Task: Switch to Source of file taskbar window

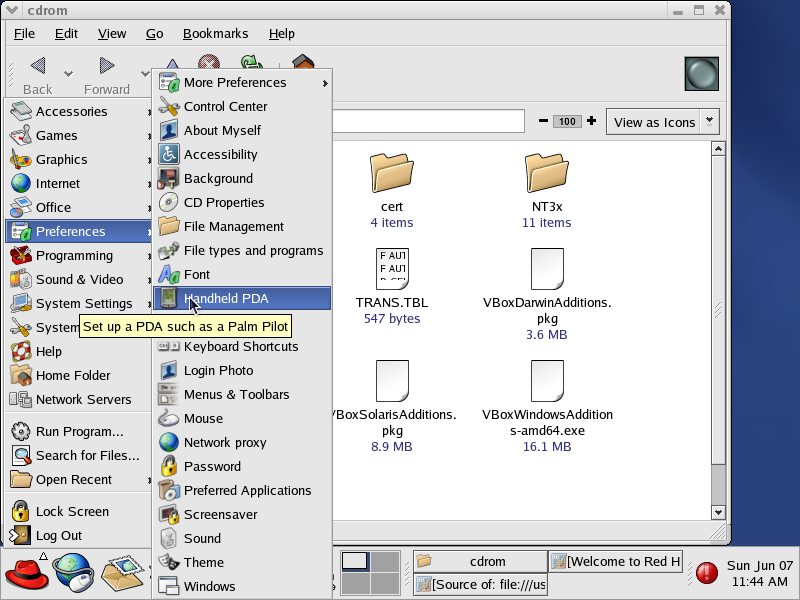Action: tap(480, 584)
